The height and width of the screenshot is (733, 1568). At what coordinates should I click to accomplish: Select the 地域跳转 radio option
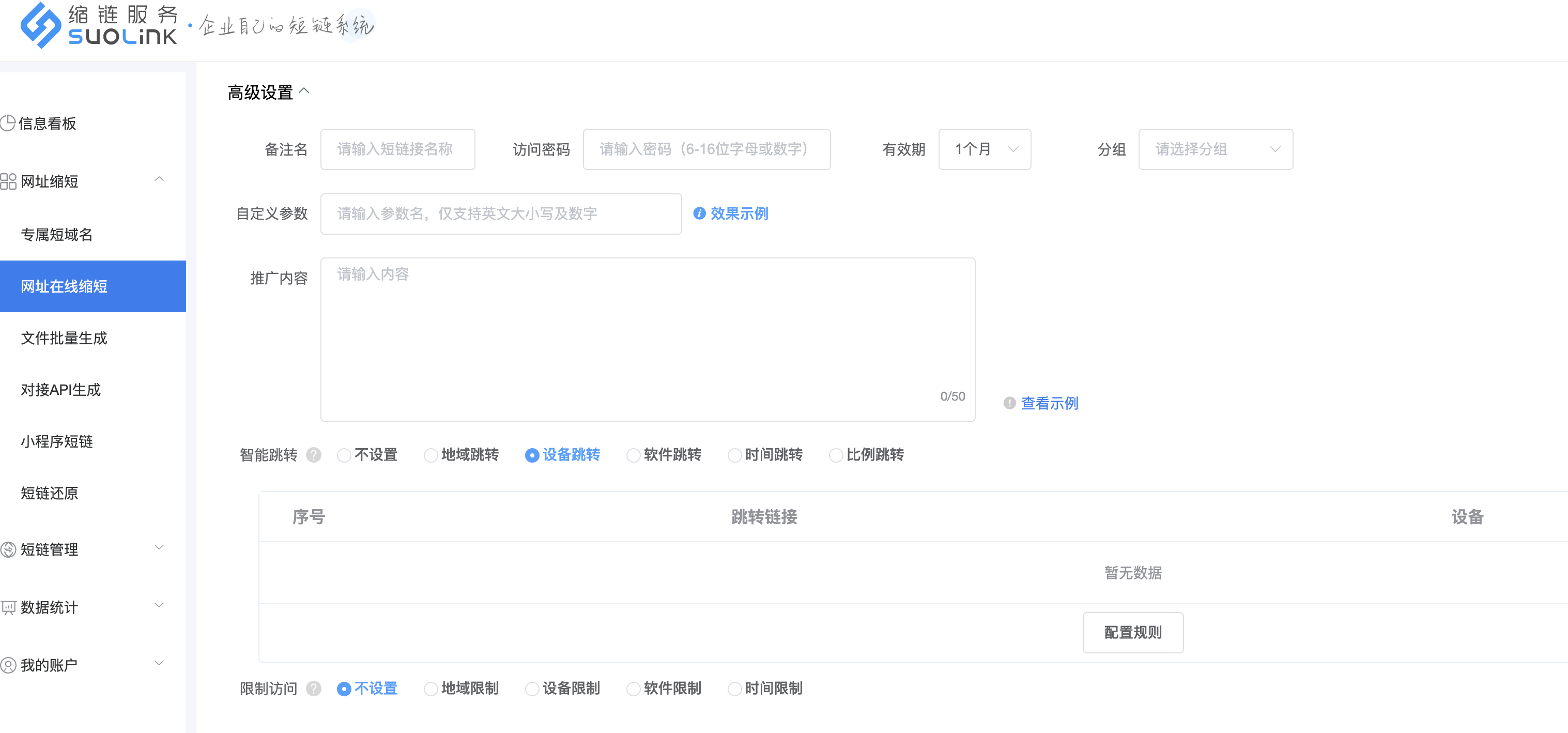pos(431,455)
